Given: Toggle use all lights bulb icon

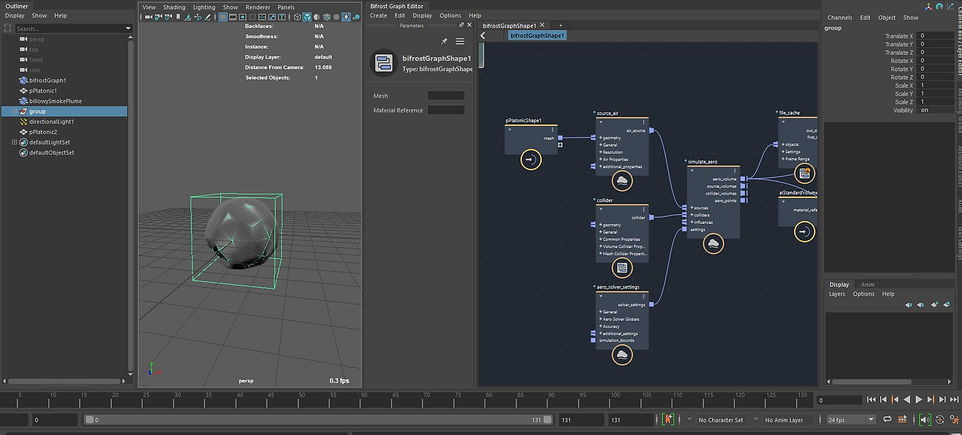Looking at the screenshot, I should (347, 17).
